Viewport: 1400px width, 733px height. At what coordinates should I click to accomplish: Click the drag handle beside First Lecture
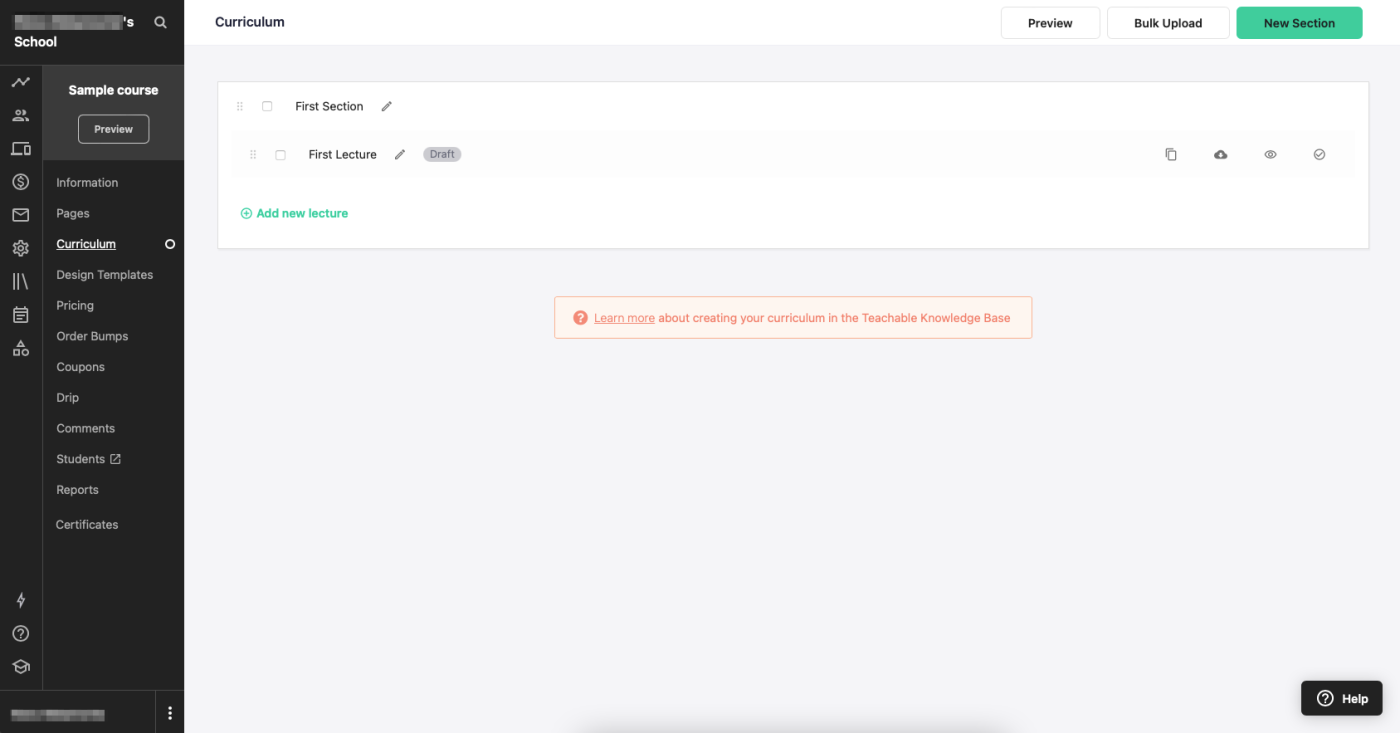253,155
